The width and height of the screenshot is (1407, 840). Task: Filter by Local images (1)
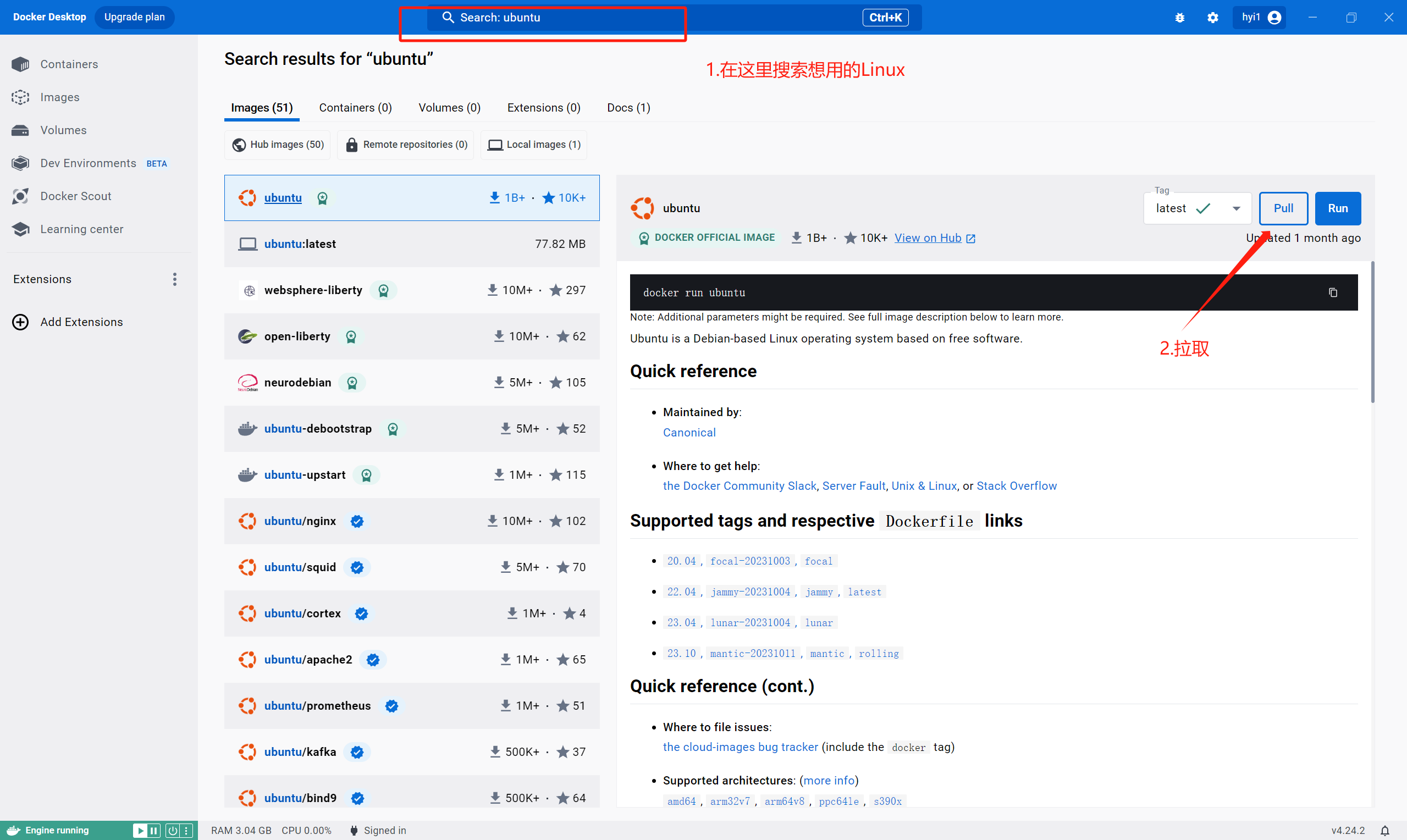click(534, 145)
